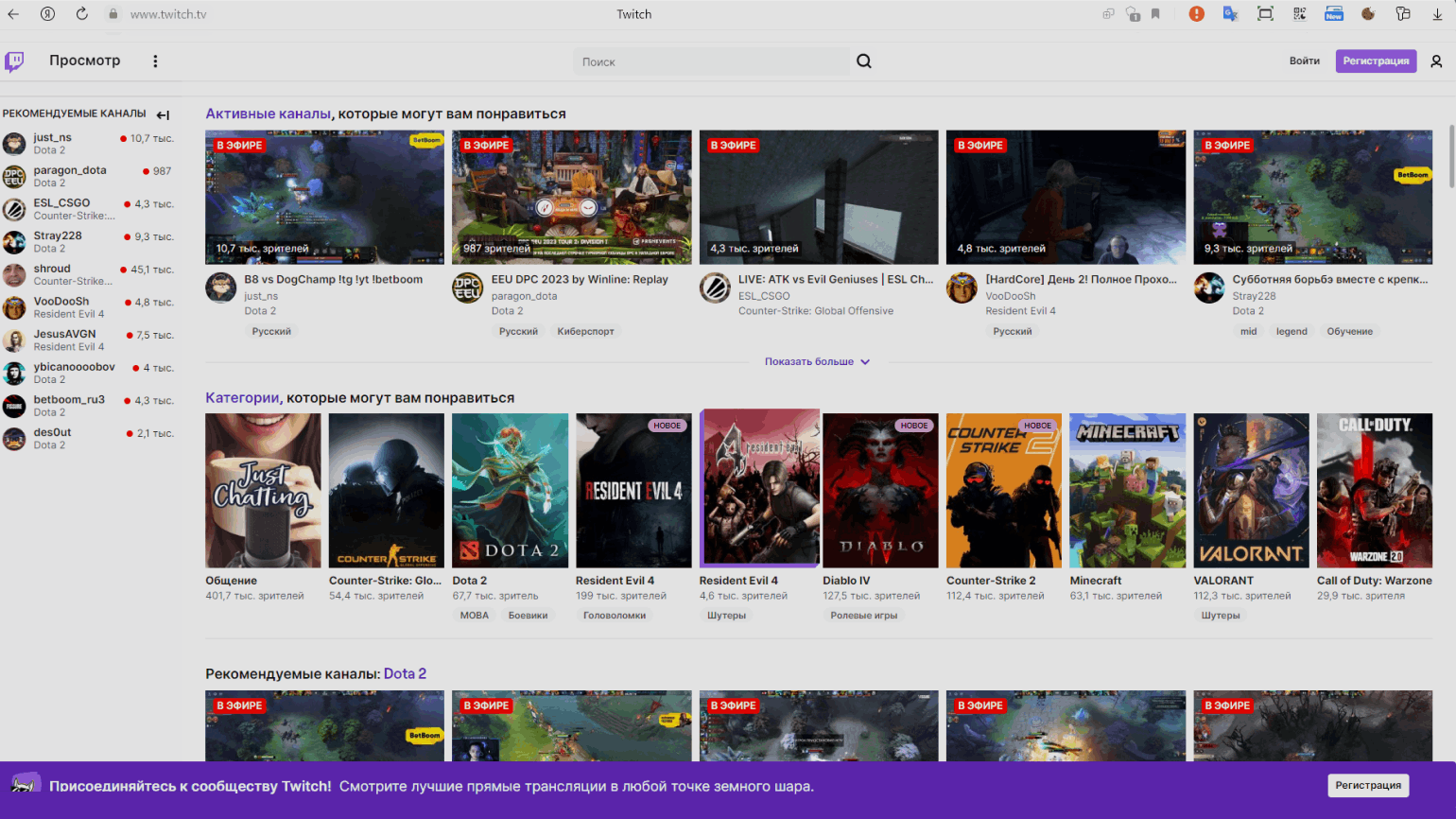Click the Twitch logo home icon
This screenshot has width=1456, height=819.
click(x=14, y=61)
